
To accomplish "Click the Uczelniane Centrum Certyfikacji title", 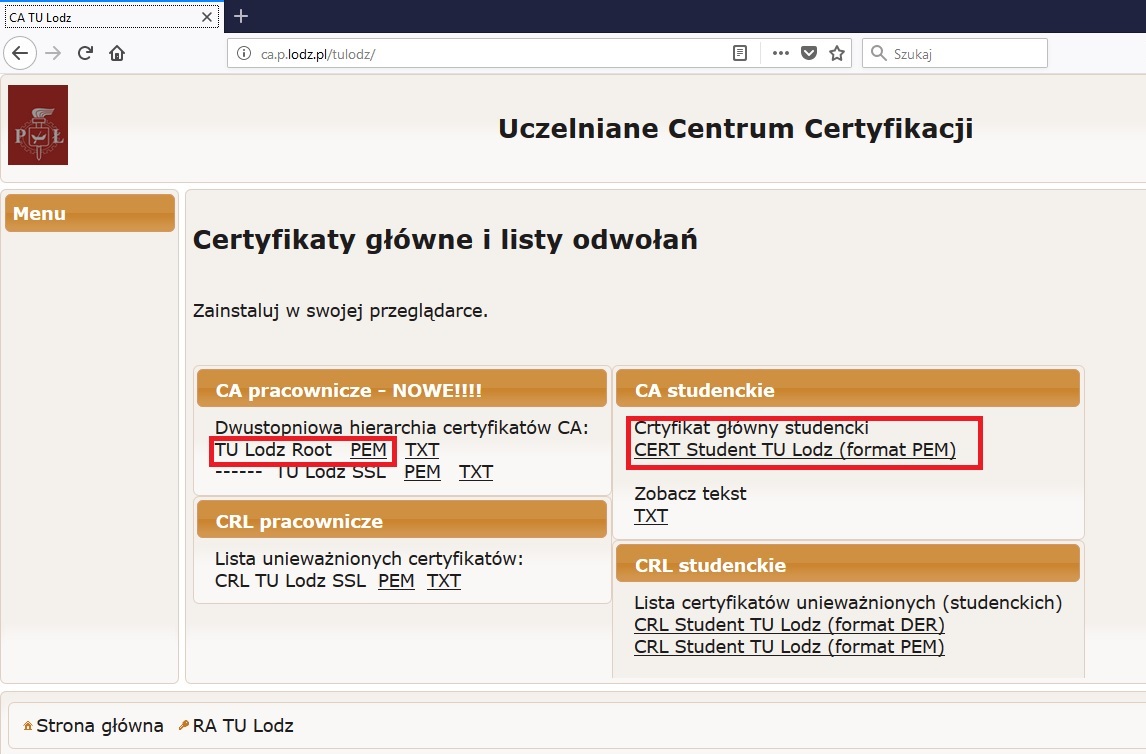I will coord(735,129).
